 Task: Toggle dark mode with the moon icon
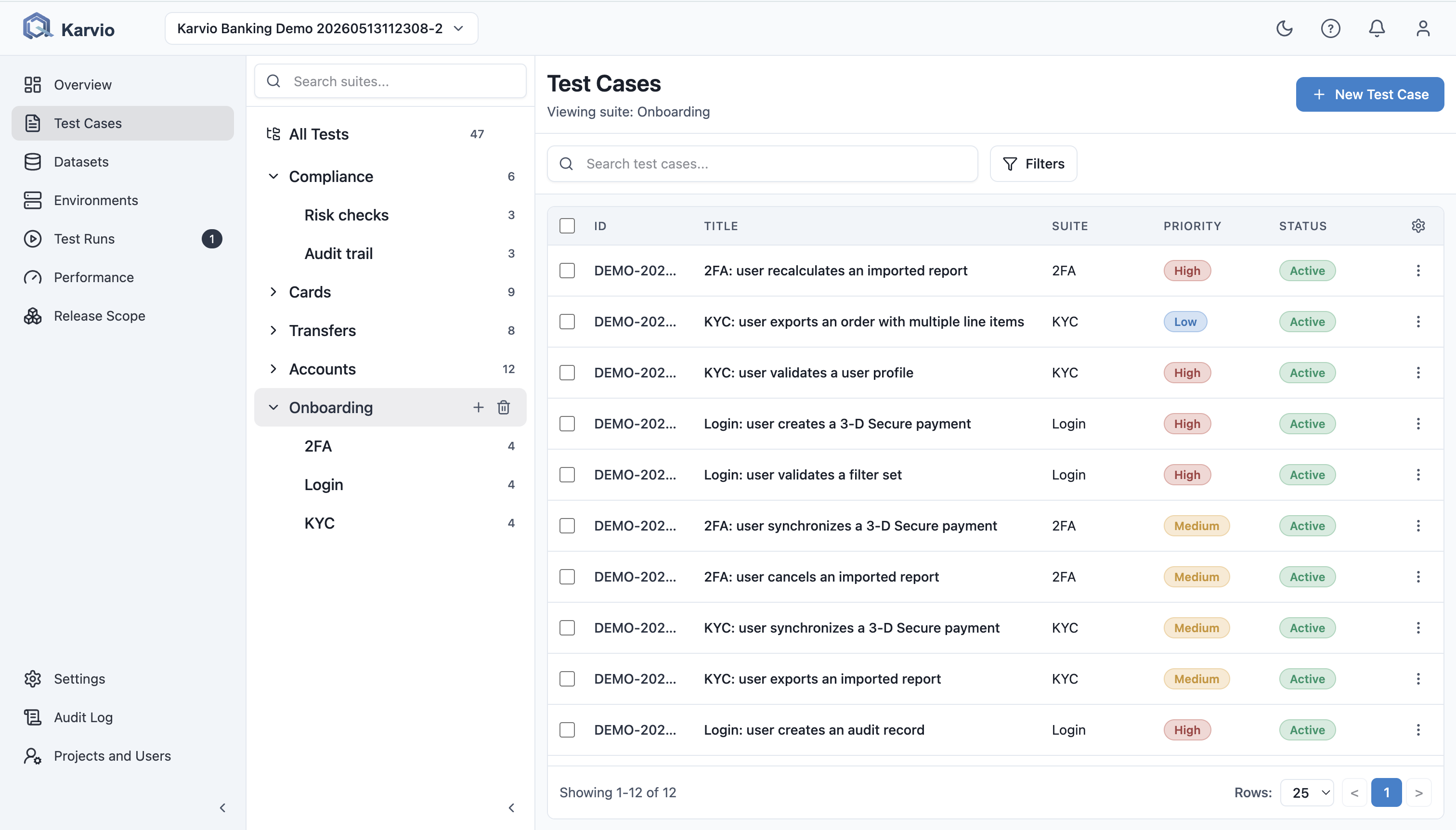coord(1284,28)
